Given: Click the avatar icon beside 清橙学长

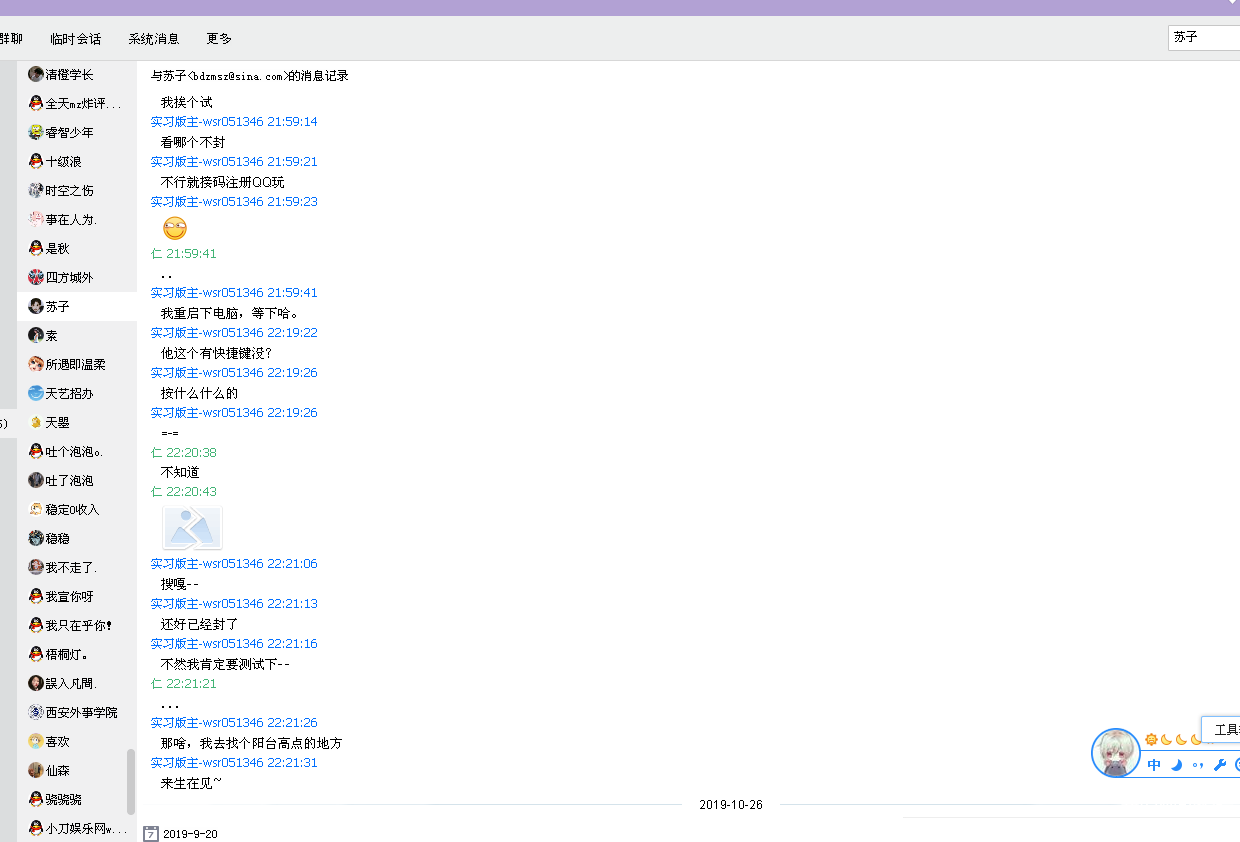Looking at the screenshot, I should point(36,74).
